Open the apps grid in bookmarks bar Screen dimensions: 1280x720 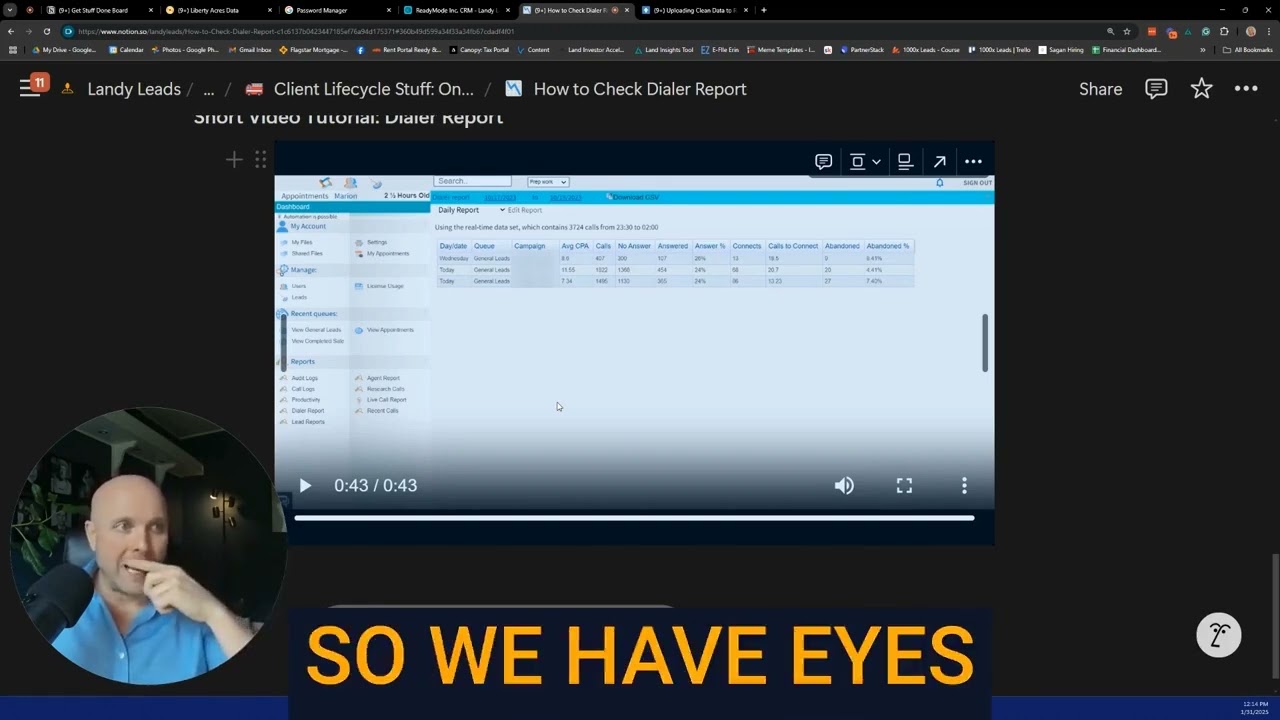click(13, 49)
